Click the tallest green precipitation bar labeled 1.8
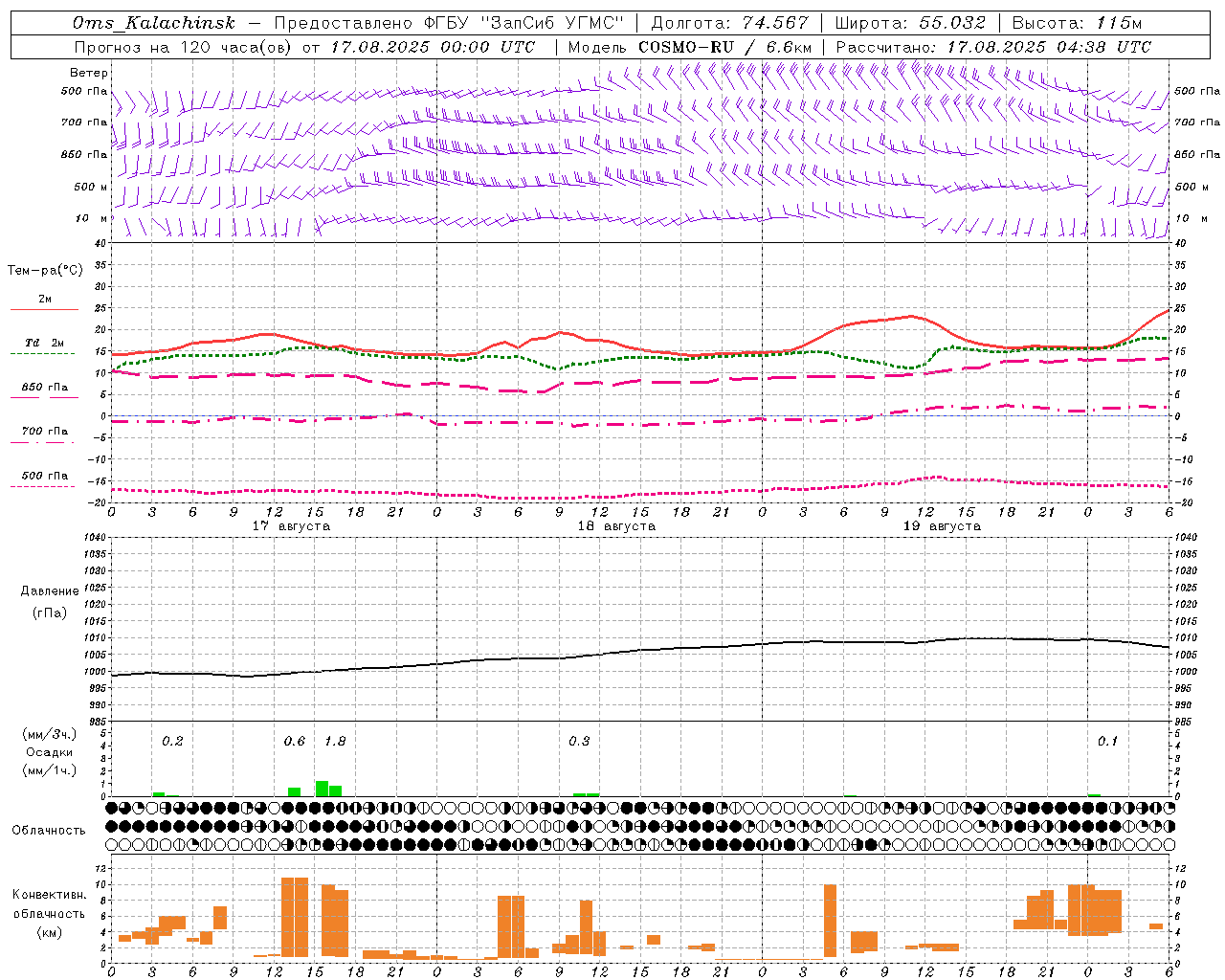The image size is (1225, 980). [323, 789]
